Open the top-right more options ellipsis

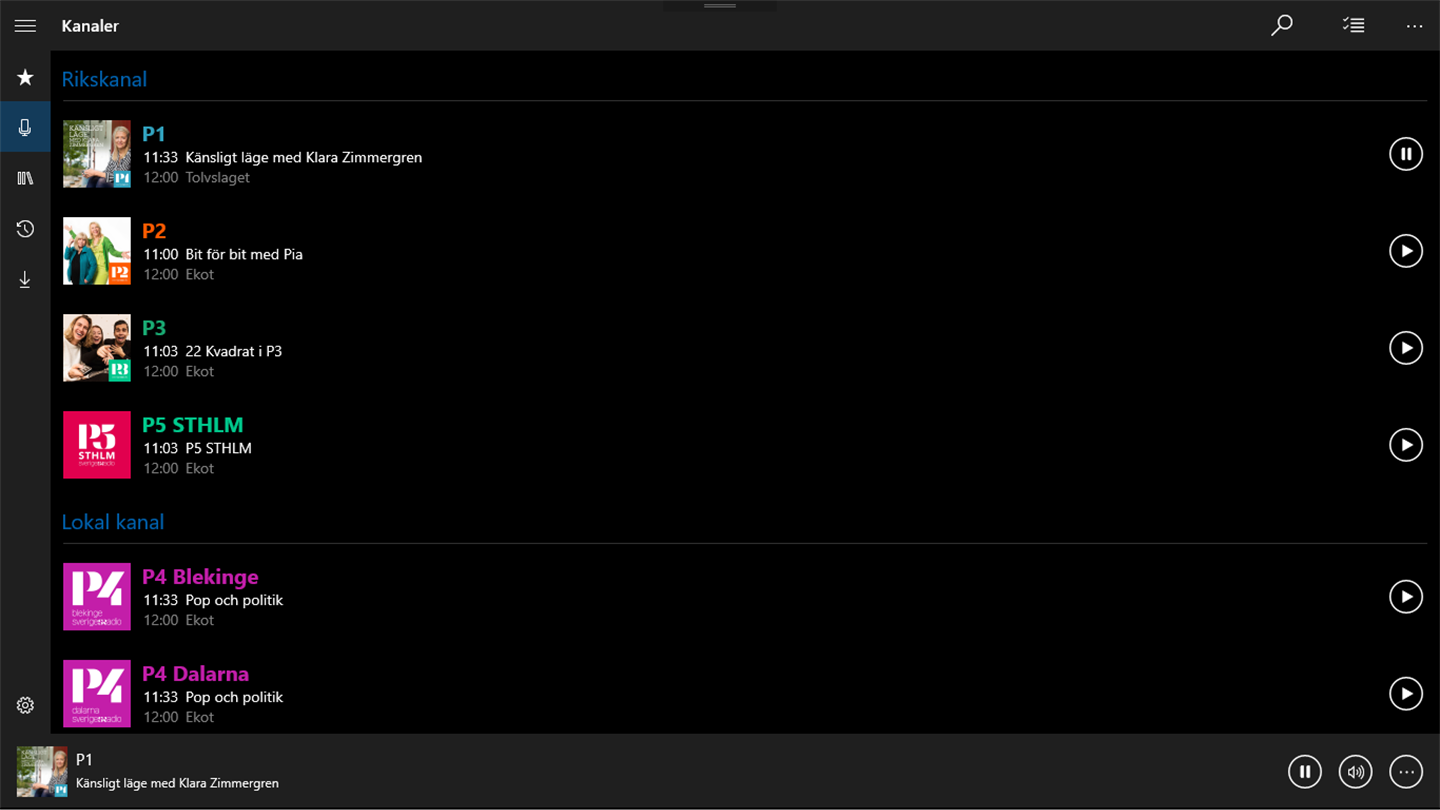coord(1414,26)
